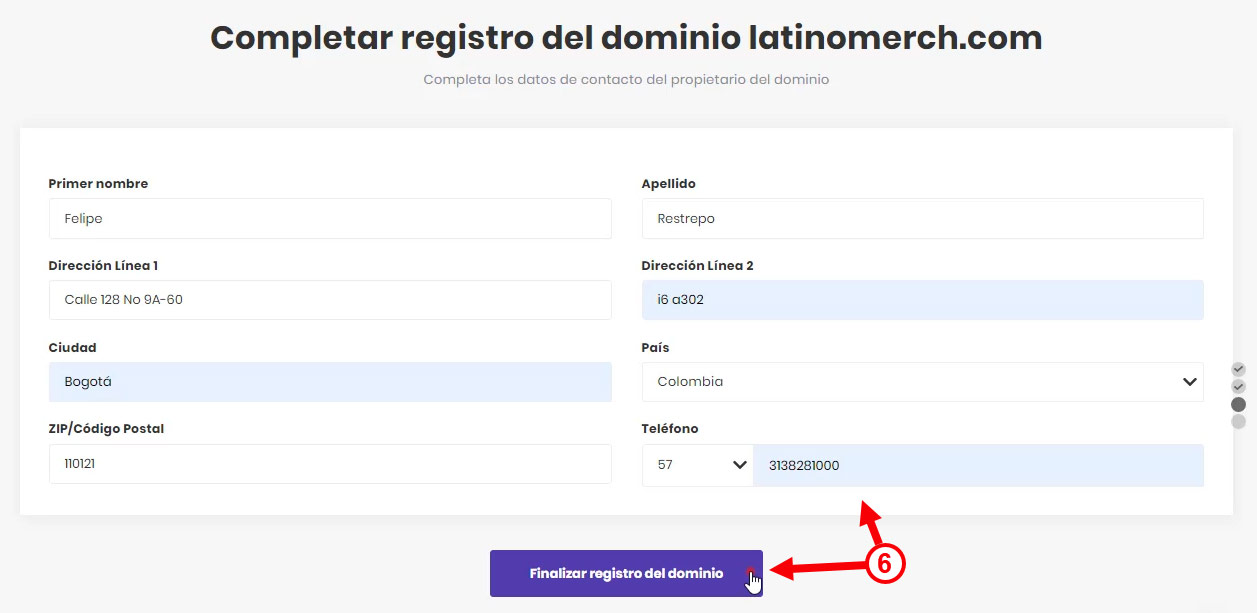Click Dirección Línea 1 address field

(329, 300)
